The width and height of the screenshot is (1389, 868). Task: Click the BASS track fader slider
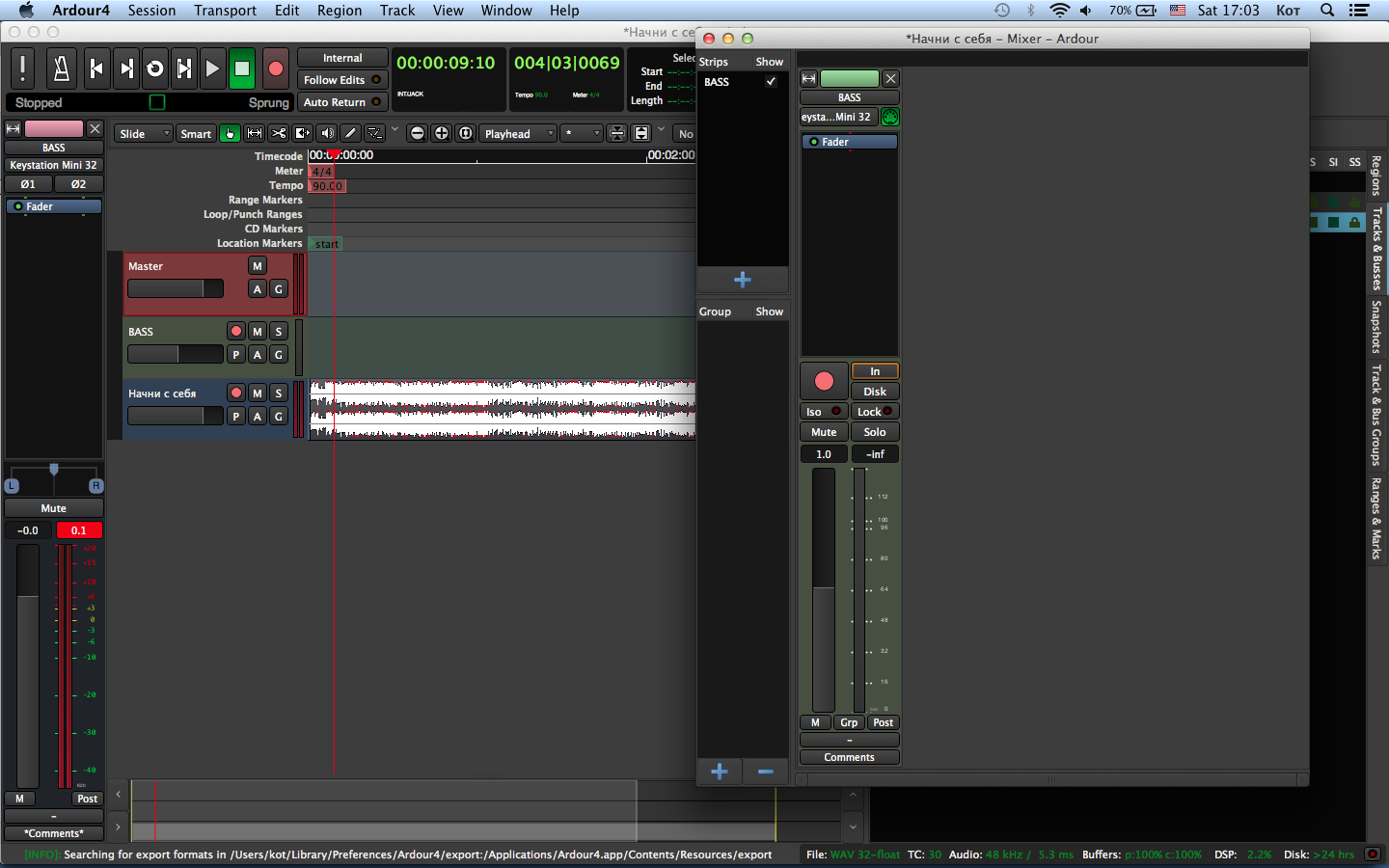coord(175,354)
